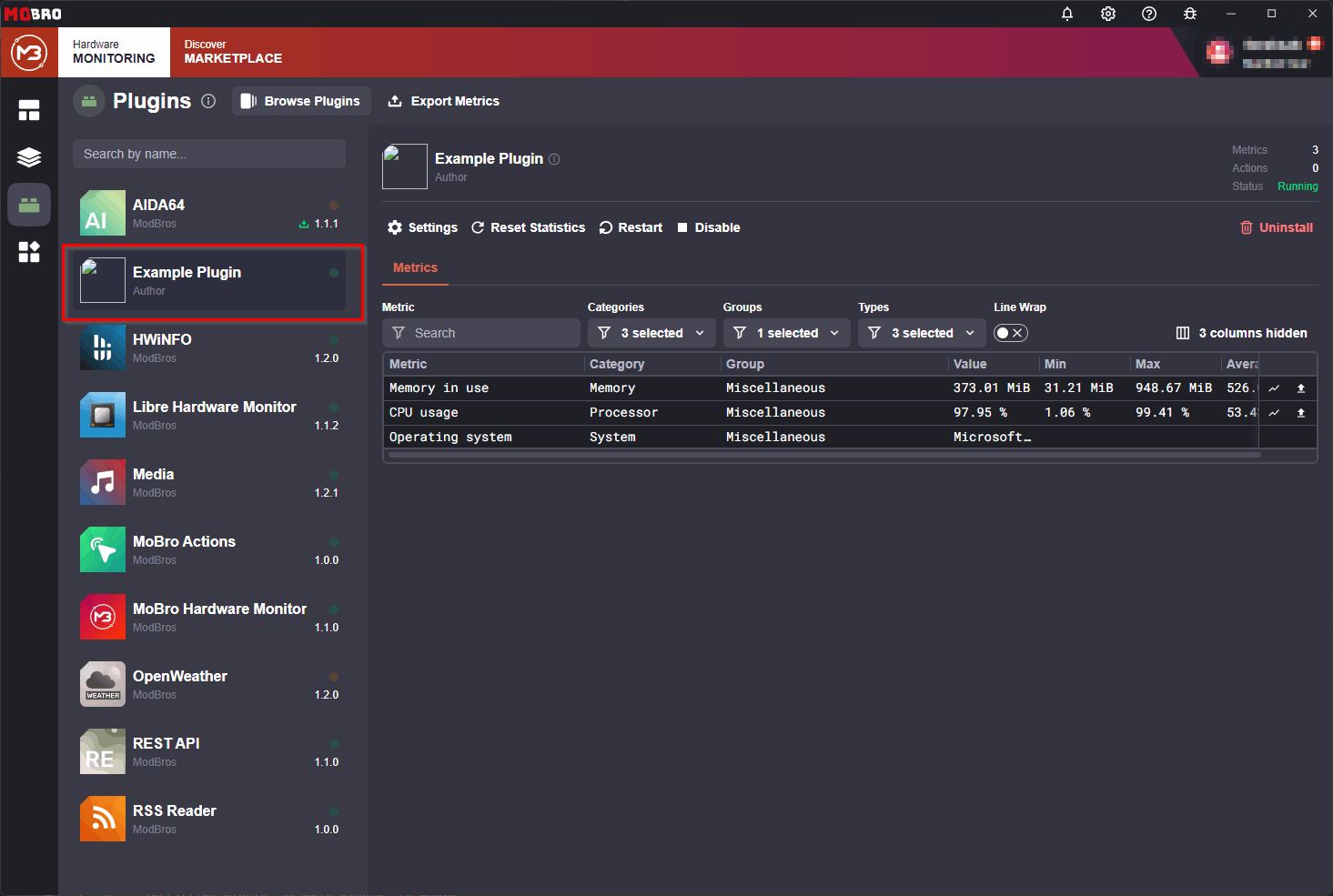The height and width of the screenshot is (896, 1333).
Task: Click the Example Plugin thumbnail in detail header
Action: pyautogui.click(x=405, y=166)
